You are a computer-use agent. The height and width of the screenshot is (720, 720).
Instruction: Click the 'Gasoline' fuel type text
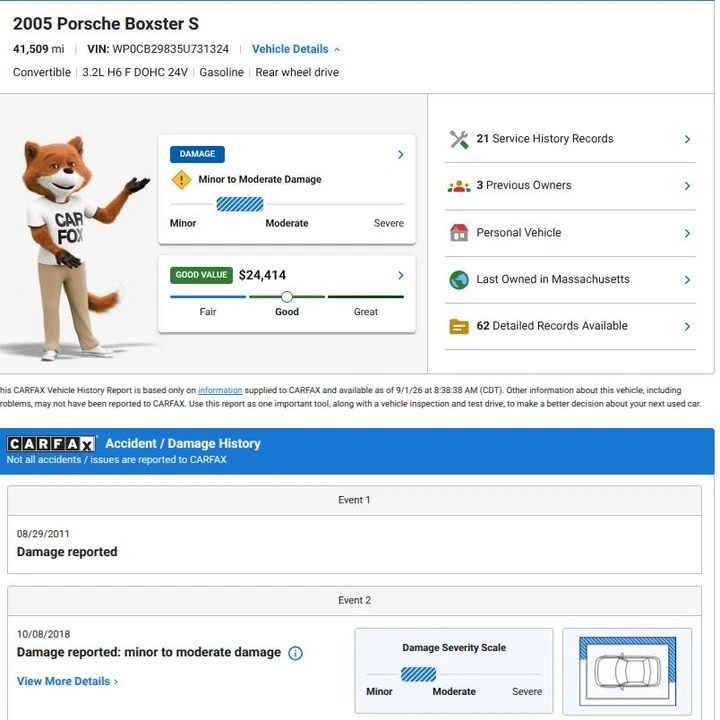click(x=221, y=73)
